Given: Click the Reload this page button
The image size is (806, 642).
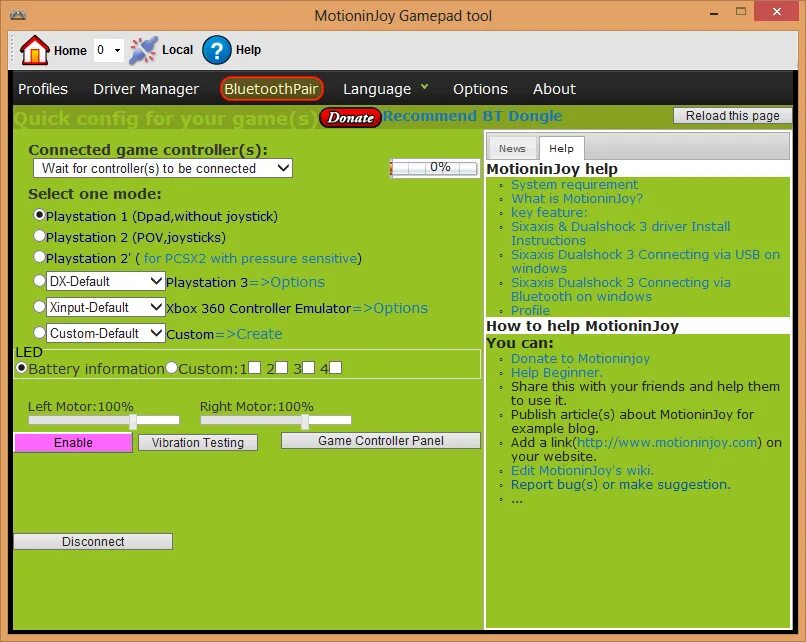Looking at the screenshot, I should pos(732,116).
